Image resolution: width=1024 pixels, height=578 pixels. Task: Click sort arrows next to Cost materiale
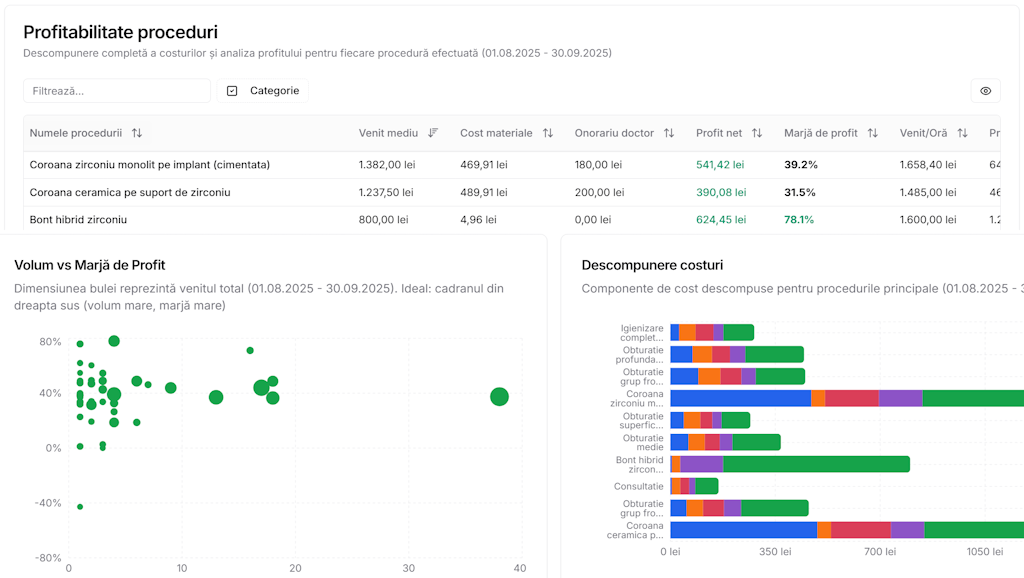click(548, 133)
